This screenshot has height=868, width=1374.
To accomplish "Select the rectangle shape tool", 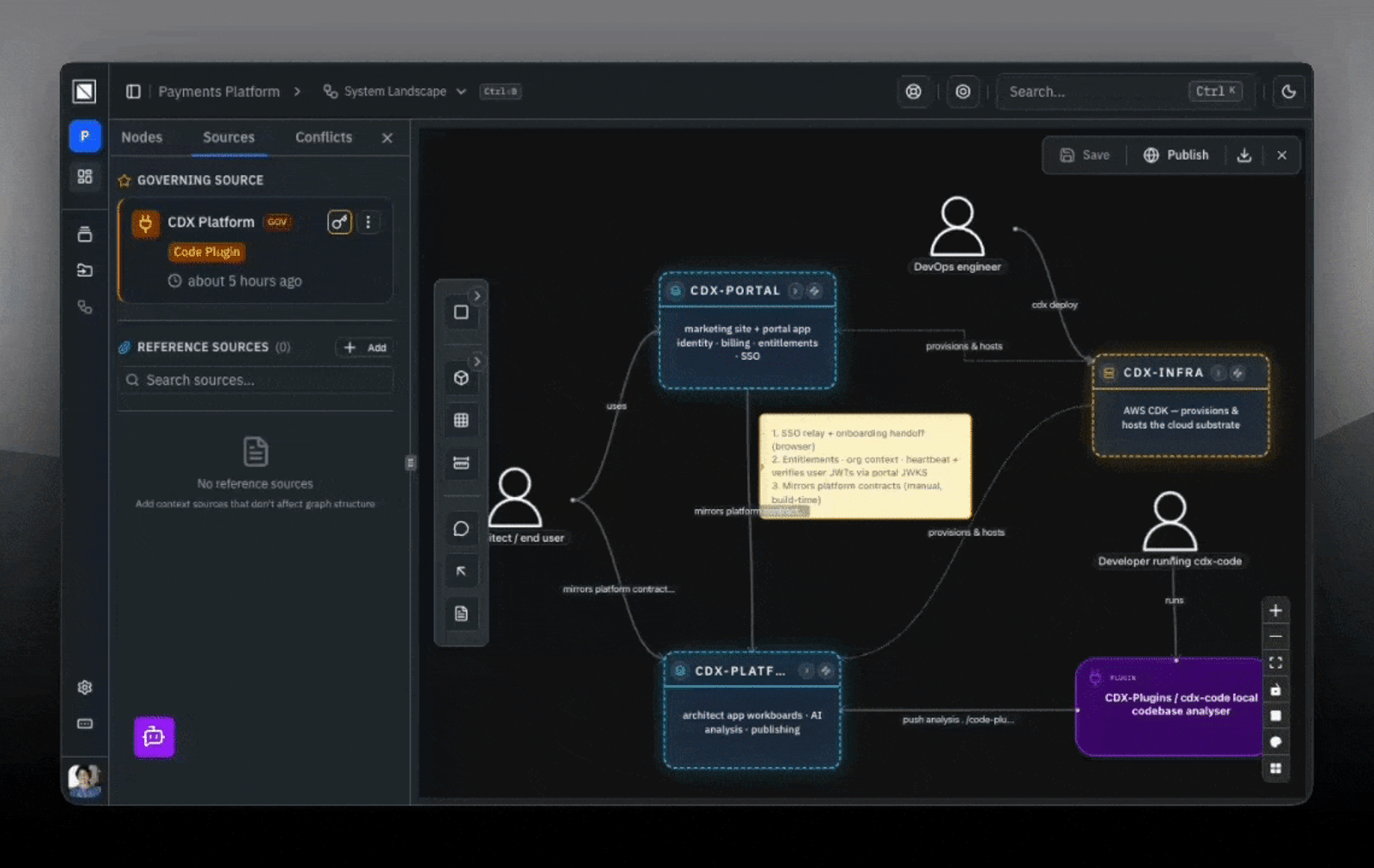I will point(461,313).
